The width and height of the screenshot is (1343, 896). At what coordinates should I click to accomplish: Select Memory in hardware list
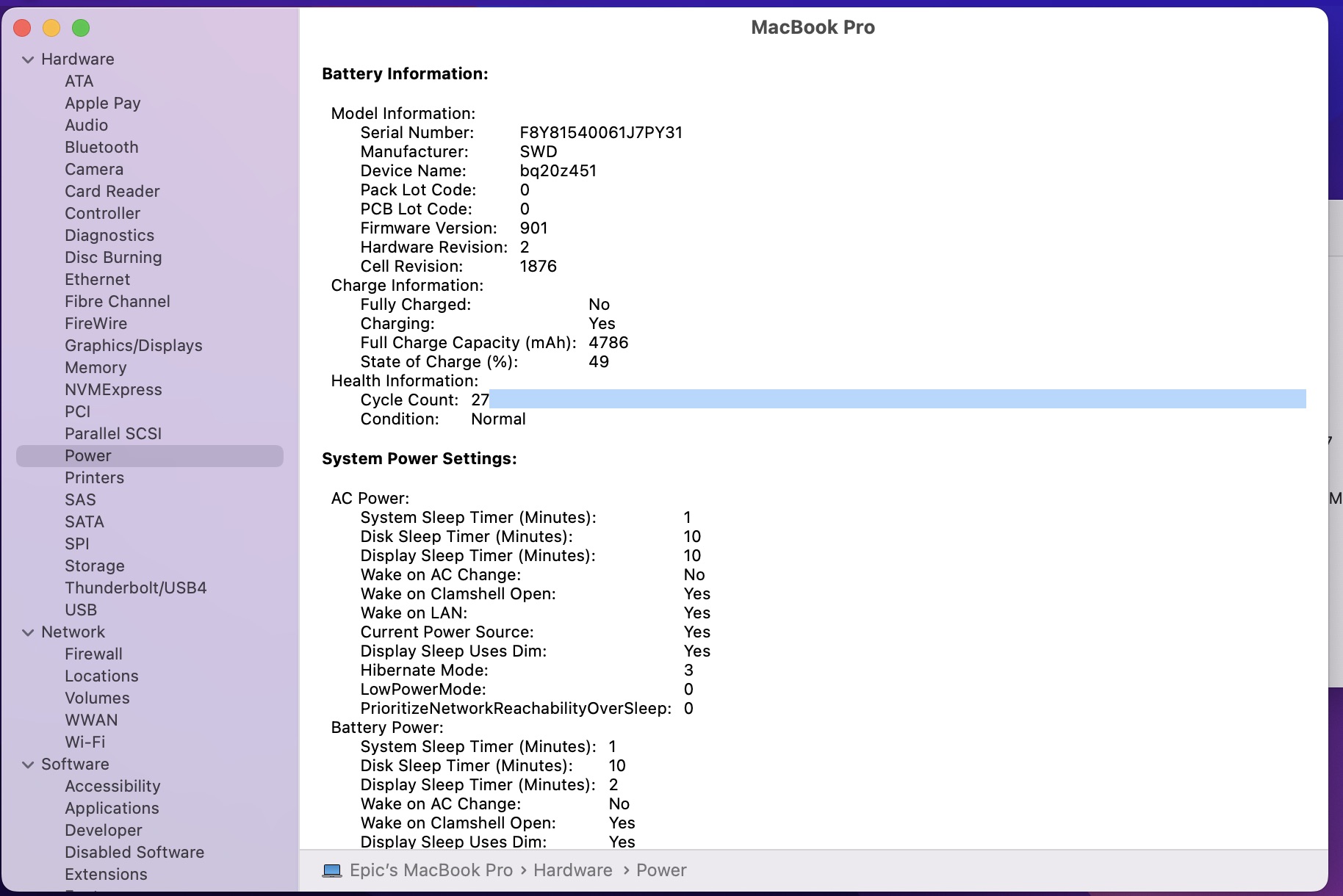pyautogui.click(x=96, y=368)
